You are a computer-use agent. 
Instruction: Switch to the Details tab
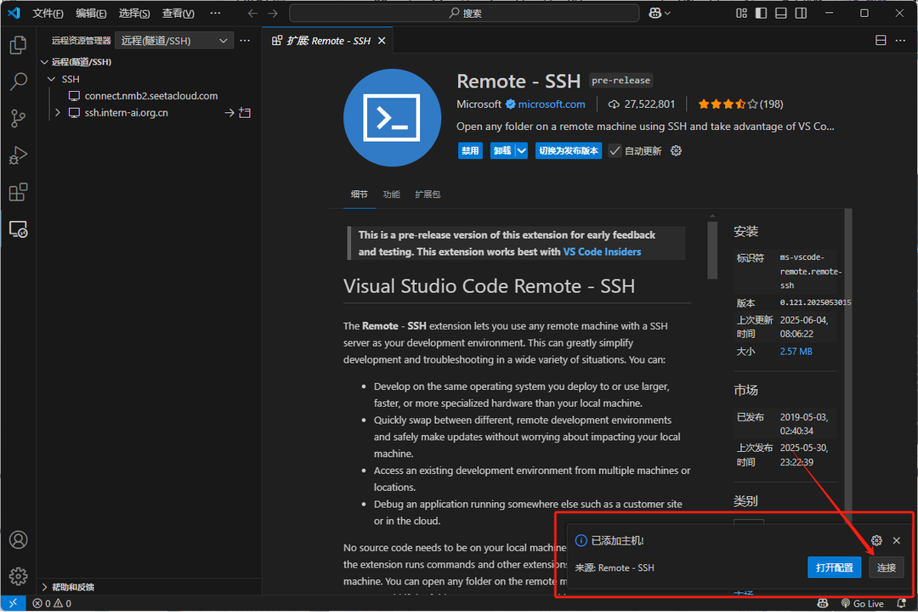coord(359,194)
